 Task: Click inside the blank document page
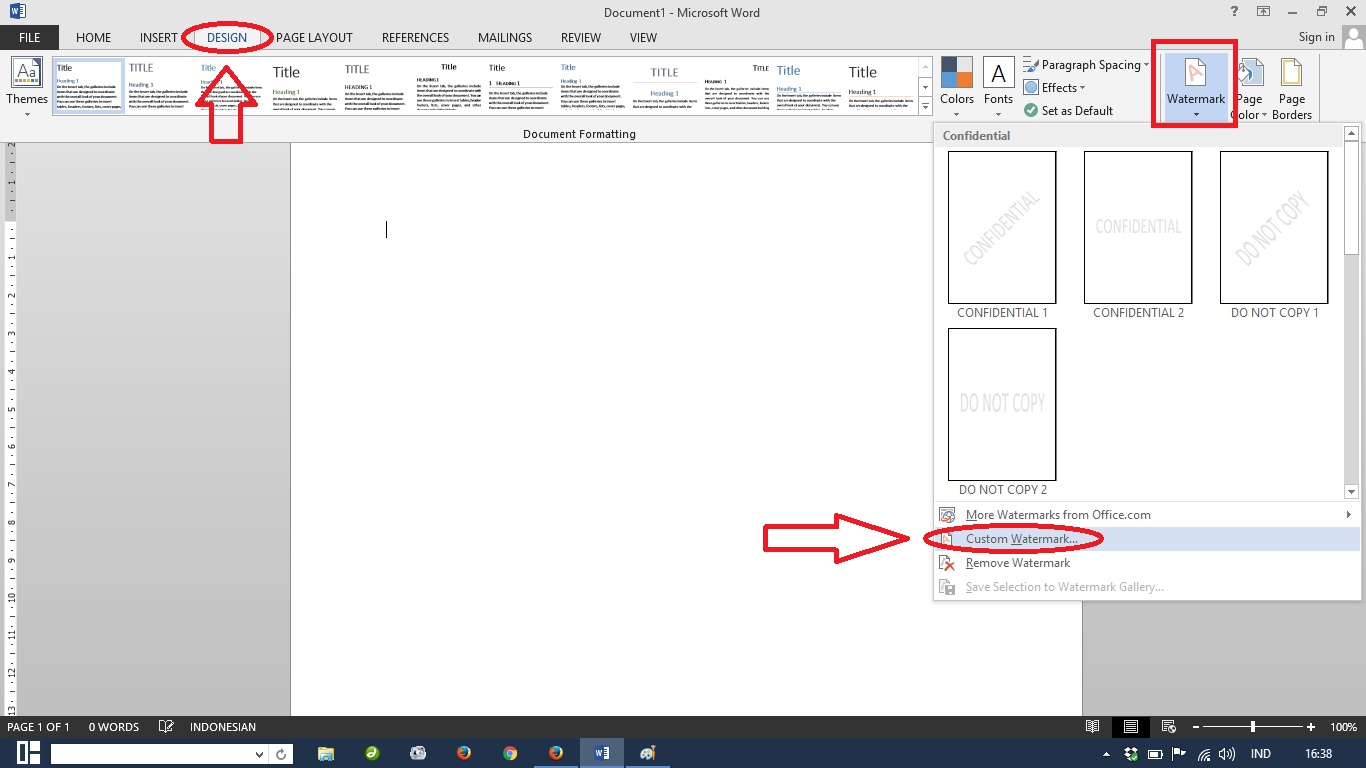coord(686,429)
